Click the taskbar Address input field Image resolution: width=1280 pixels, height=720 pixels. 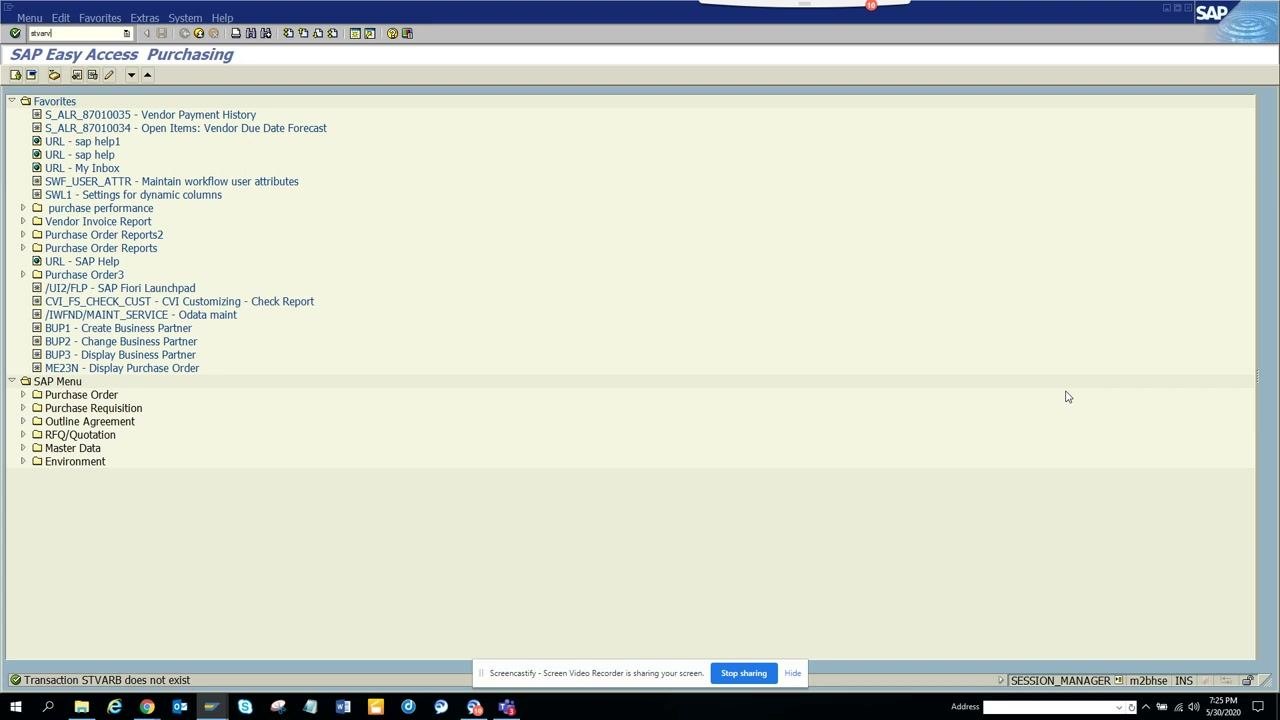pyautogui.click(x=1053, y=707)
